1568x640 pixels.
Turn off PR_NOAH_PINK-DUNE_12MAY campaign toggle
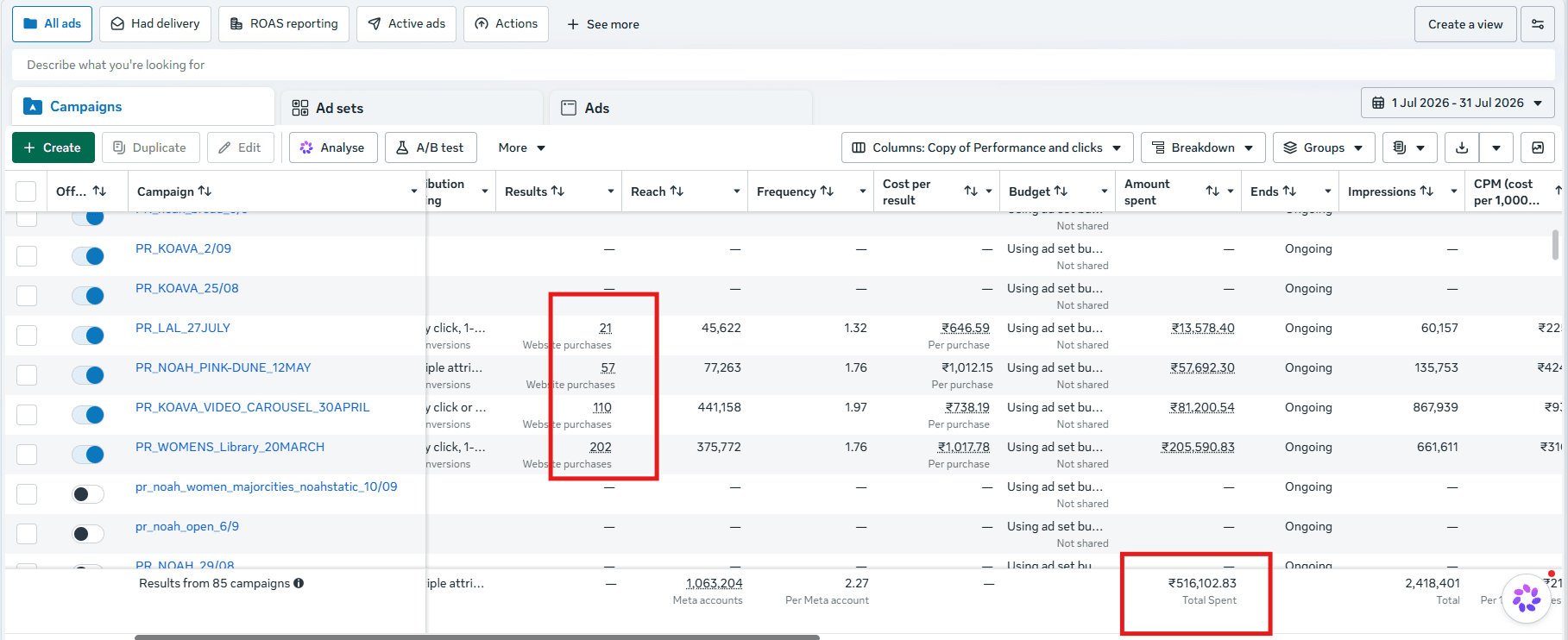[x=88, y=375]
